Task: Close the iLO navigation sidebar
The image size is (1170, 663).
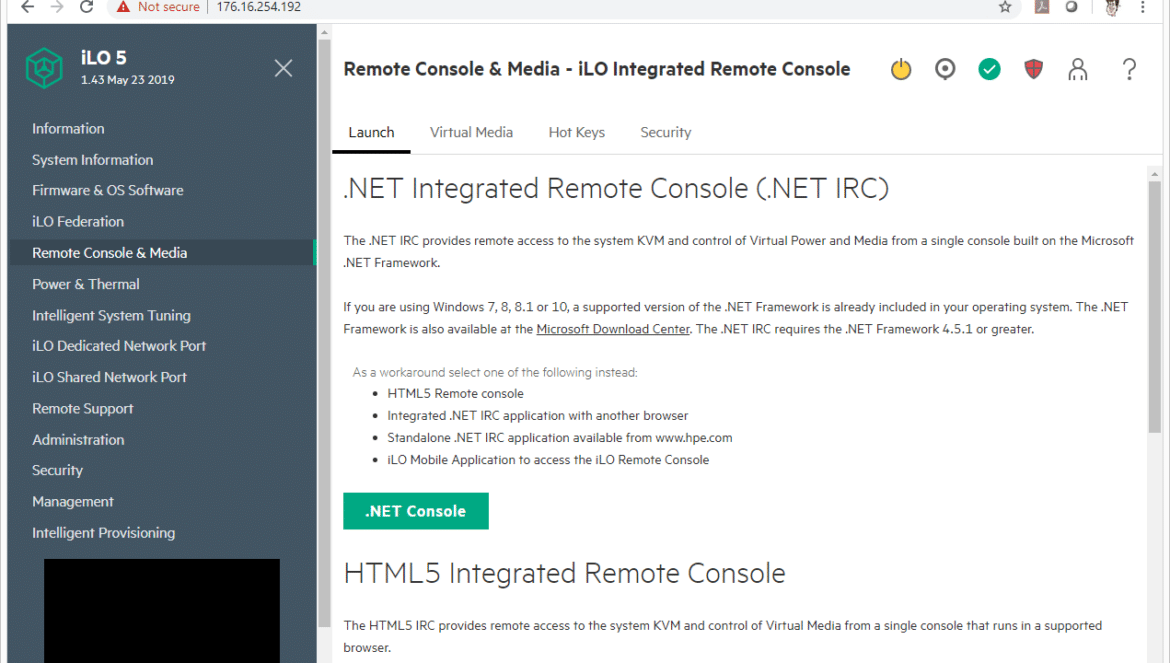Action: 284,69
